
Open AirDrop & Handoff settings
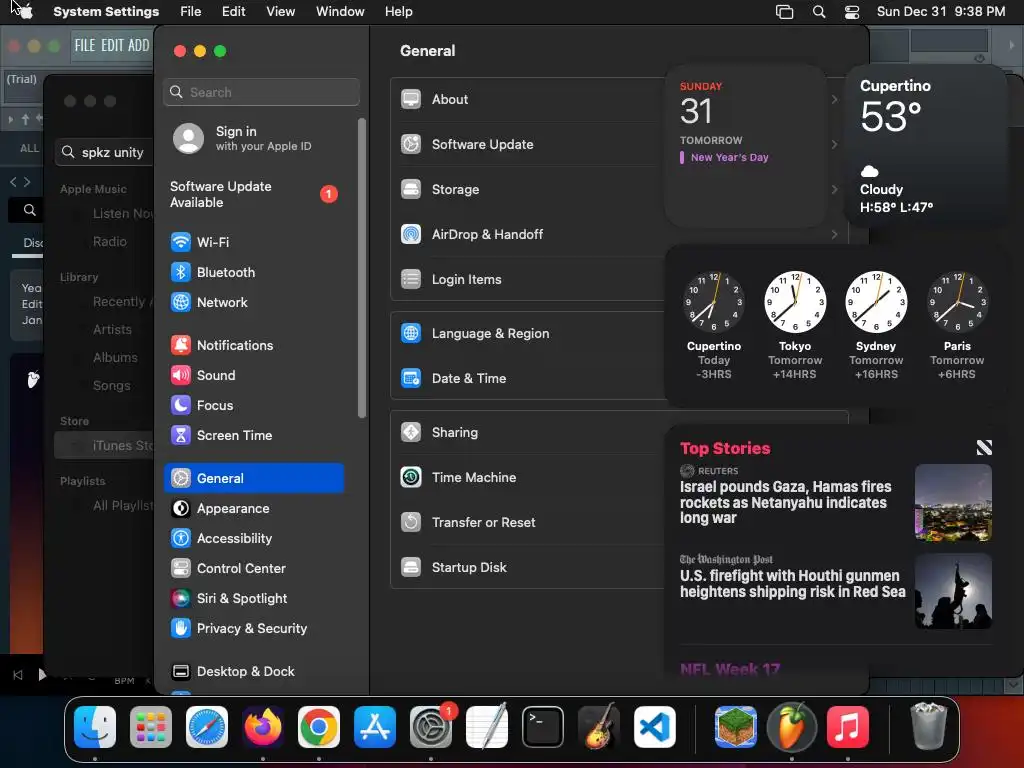point(528,234)
